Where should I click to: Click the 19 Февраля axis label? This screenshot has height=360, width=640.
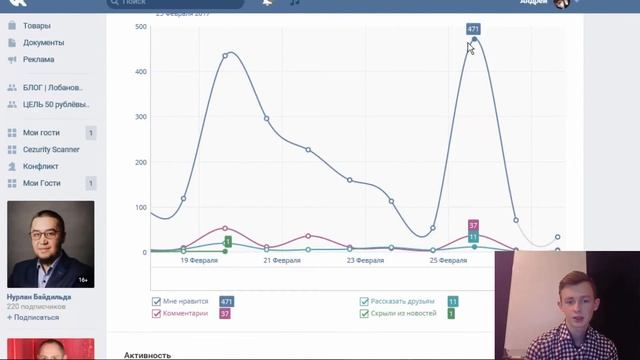click(x=199, y=260)
